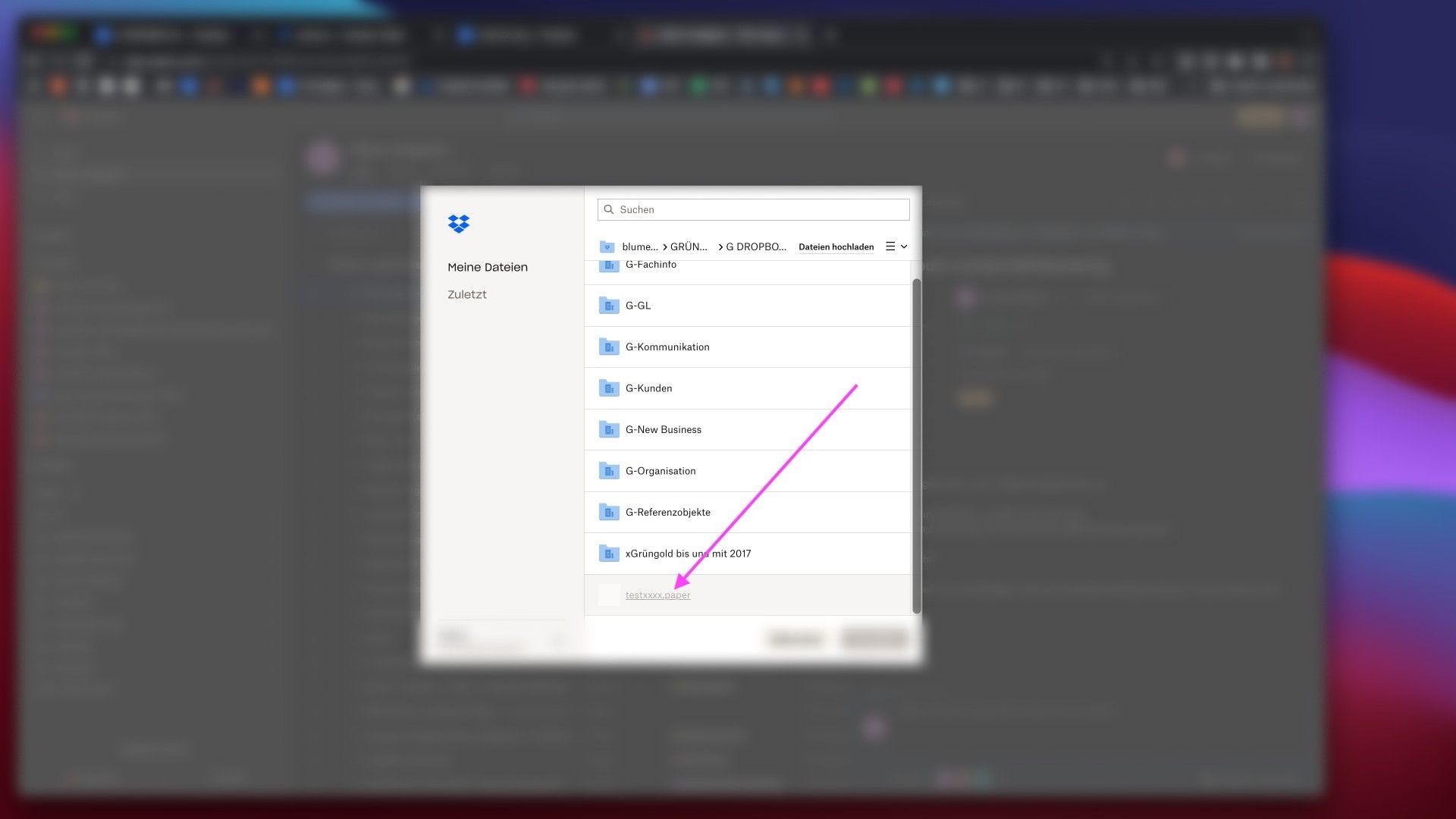Click G-Referenzobjekte folder icon
This screenshot has width=1456, height=819.
coord(609,513)
